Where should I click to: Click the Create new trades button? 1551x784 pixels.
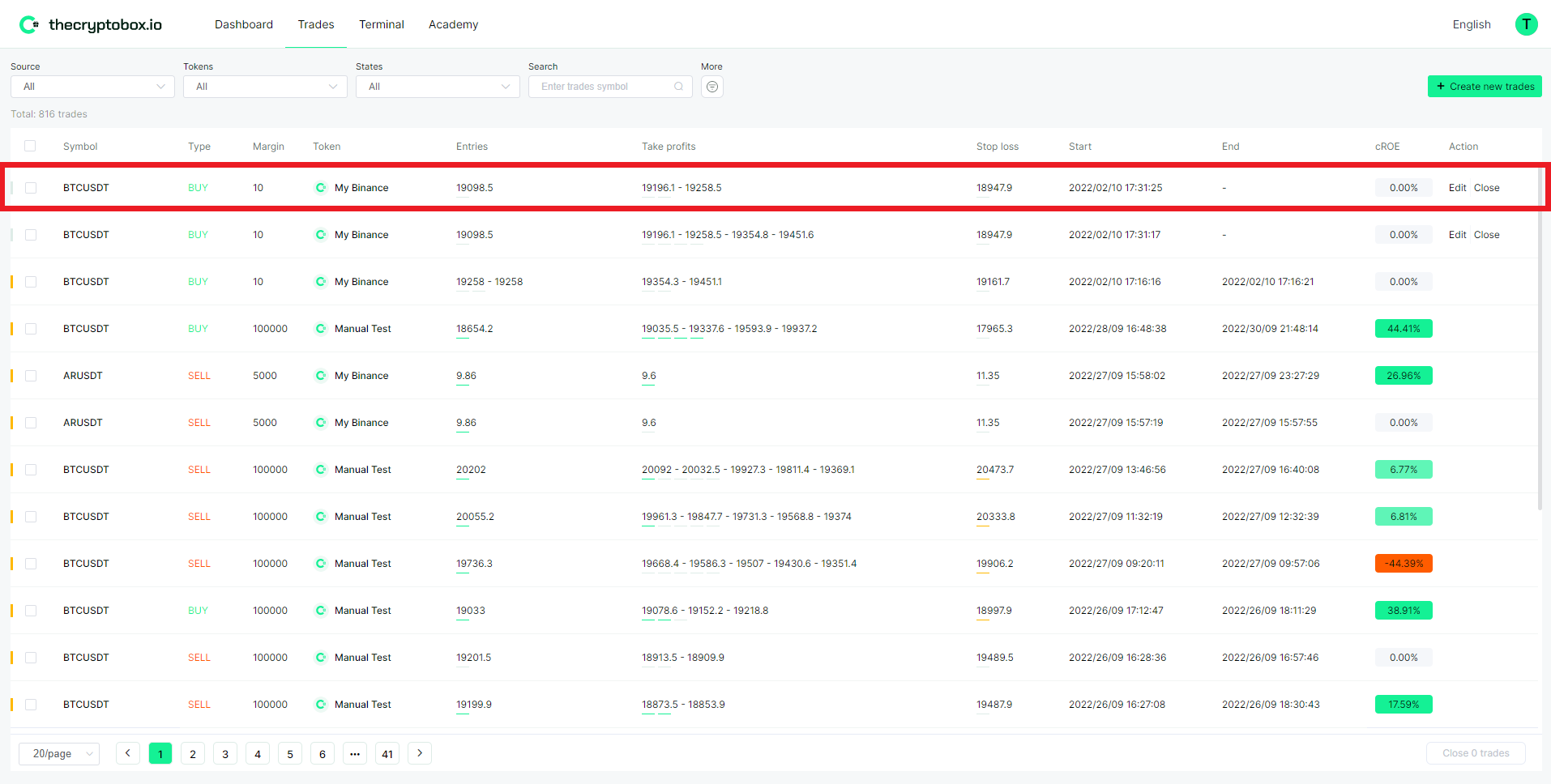pos(1484,87)
